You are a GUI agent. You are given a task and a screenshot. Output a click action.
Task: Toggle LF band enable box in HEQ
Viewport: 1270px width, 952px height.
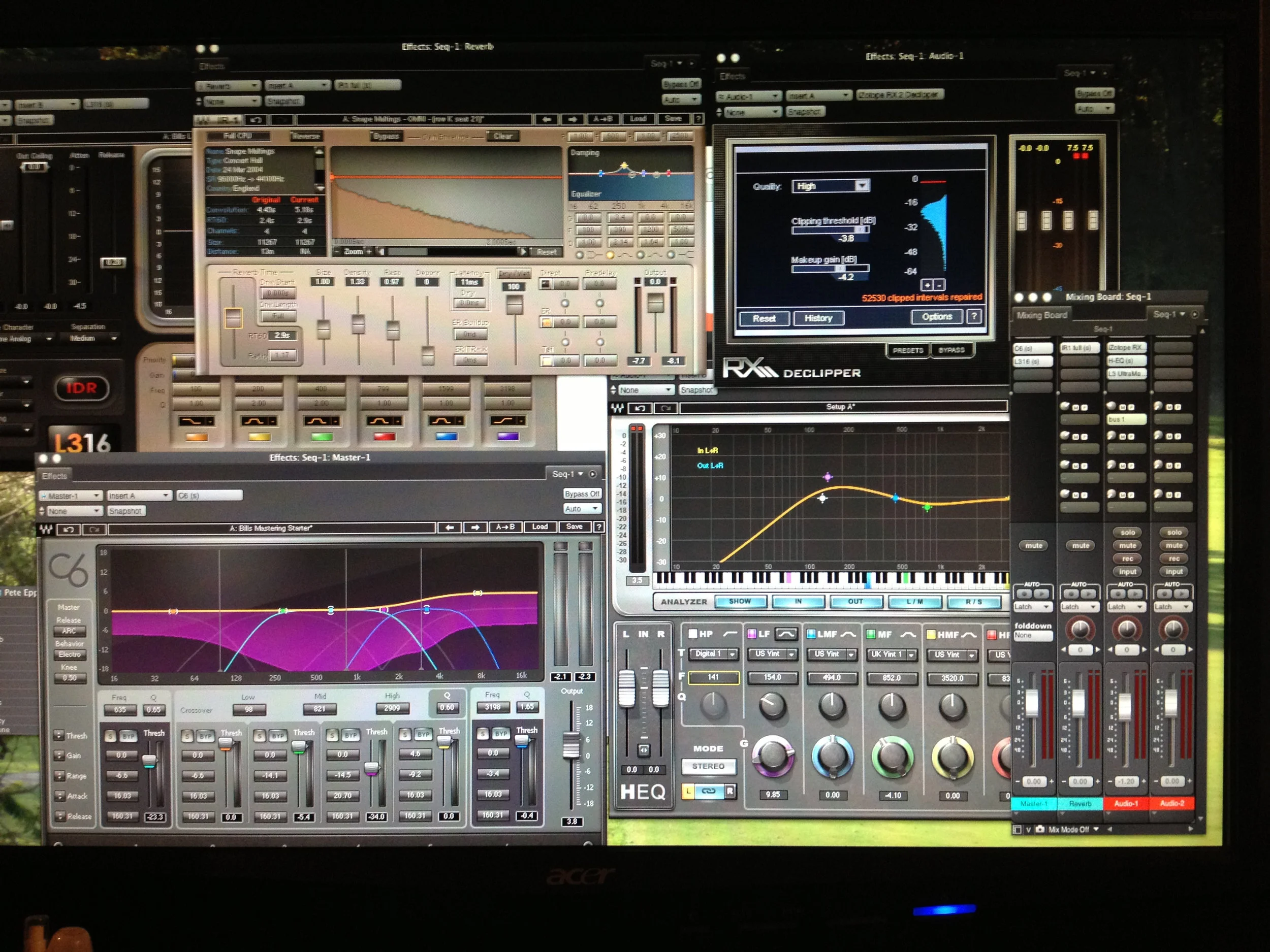[x=751, y=634]
